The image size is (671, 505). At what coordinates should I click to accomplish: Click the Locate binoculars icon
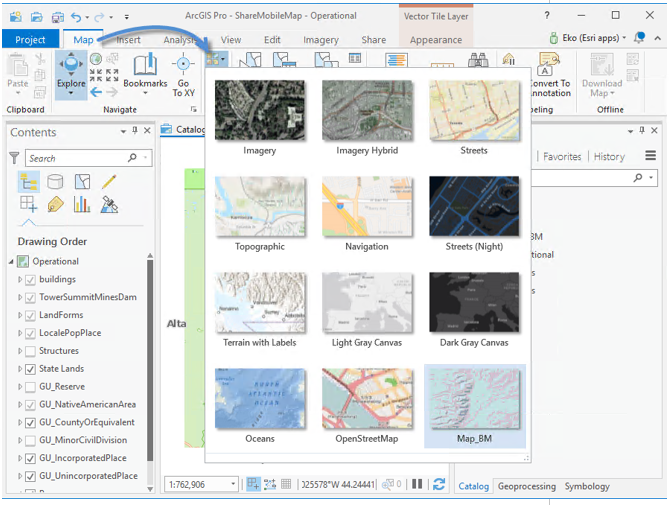pyautogui.click(x=478, y=60)
